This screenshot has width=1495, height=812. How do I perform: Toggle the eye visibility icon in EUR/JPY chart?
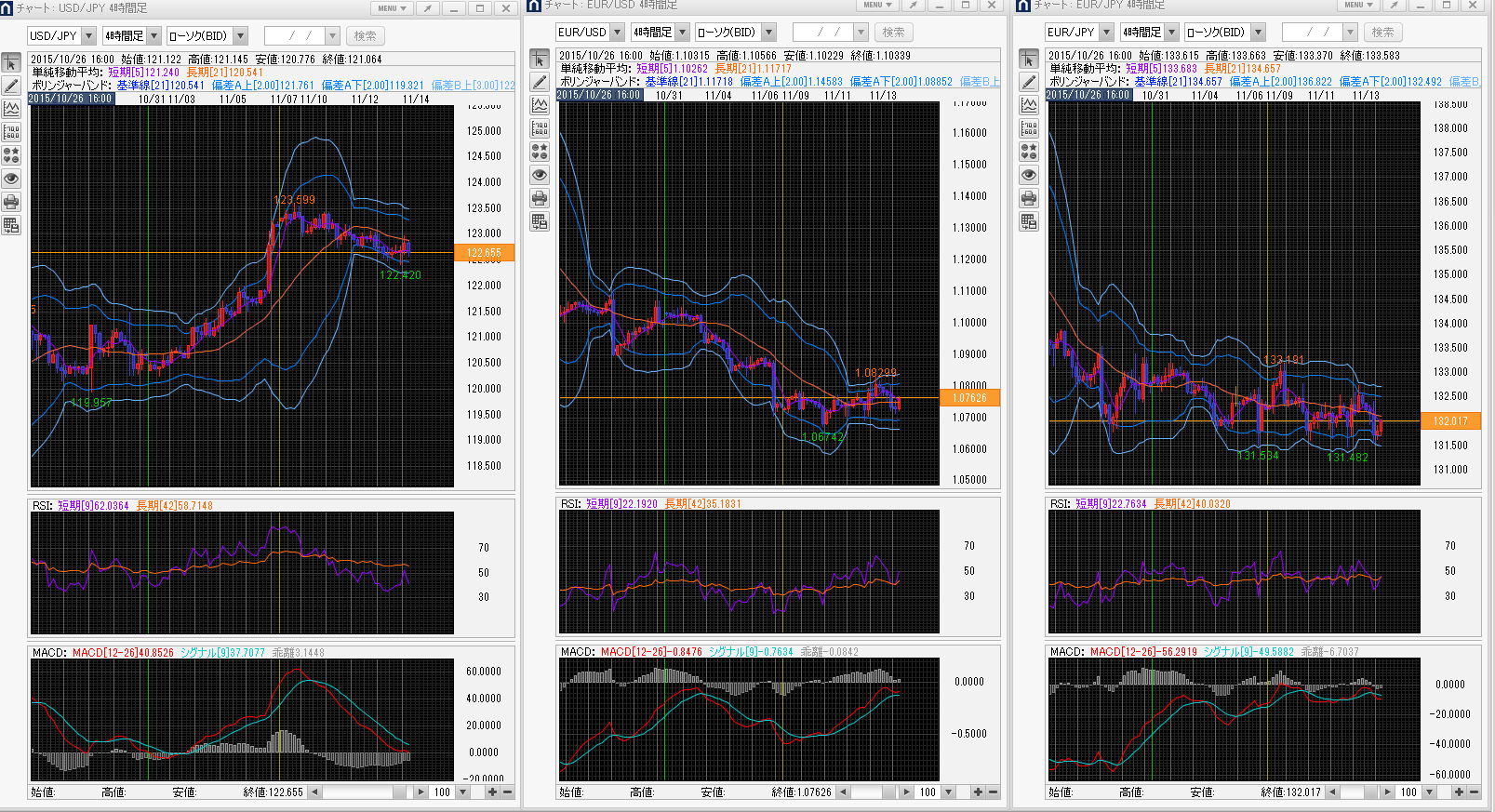(x=1029, y=175)
